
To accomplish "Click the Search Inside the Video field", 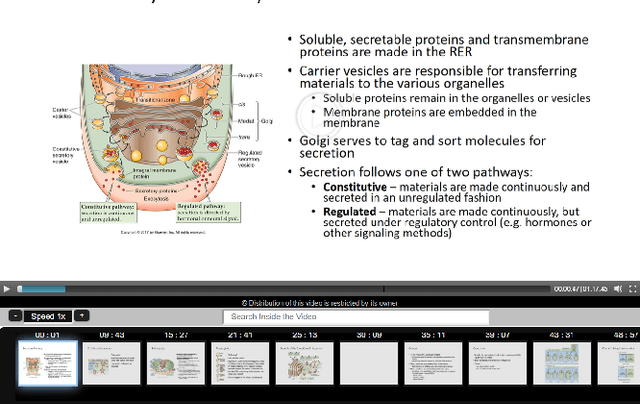I will pos(321,317).
